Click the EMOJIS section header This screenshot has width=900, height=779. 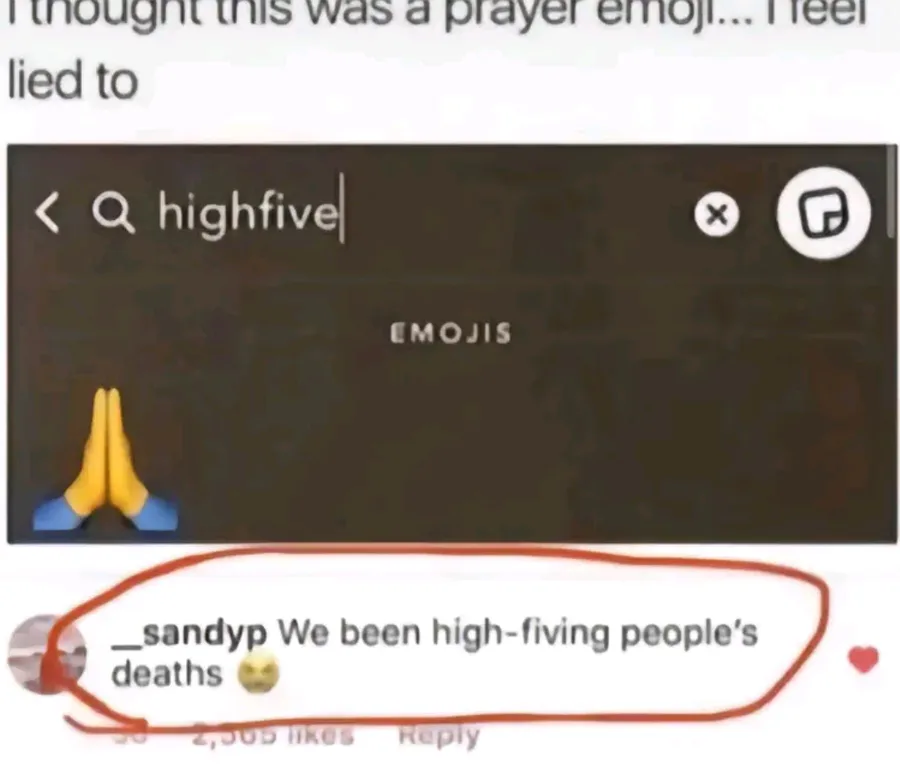click(x=451, y=333)
